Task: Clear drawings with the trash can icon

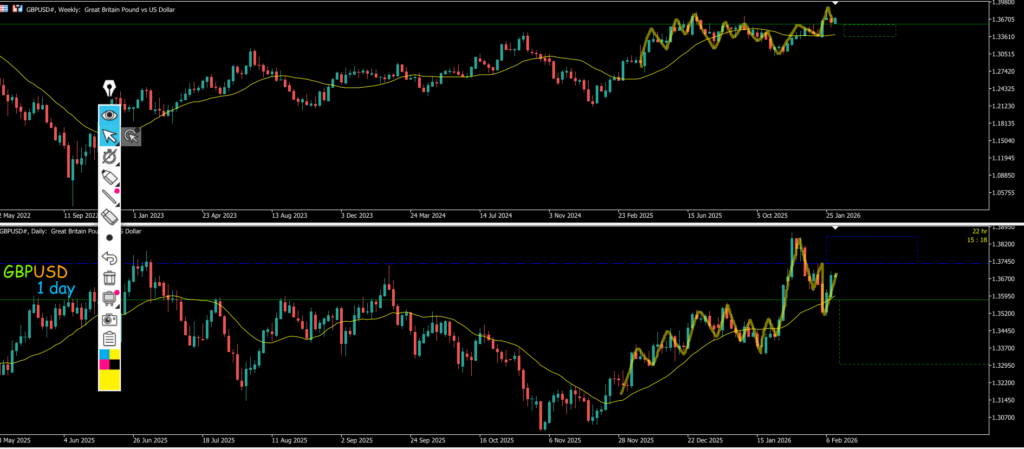Action: (x=110, y=277)
